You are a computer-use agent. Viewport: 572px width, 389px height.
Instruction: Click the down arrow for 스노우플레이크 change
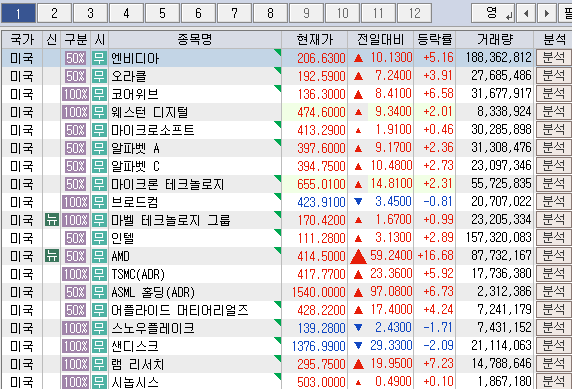tap(358, 328)
